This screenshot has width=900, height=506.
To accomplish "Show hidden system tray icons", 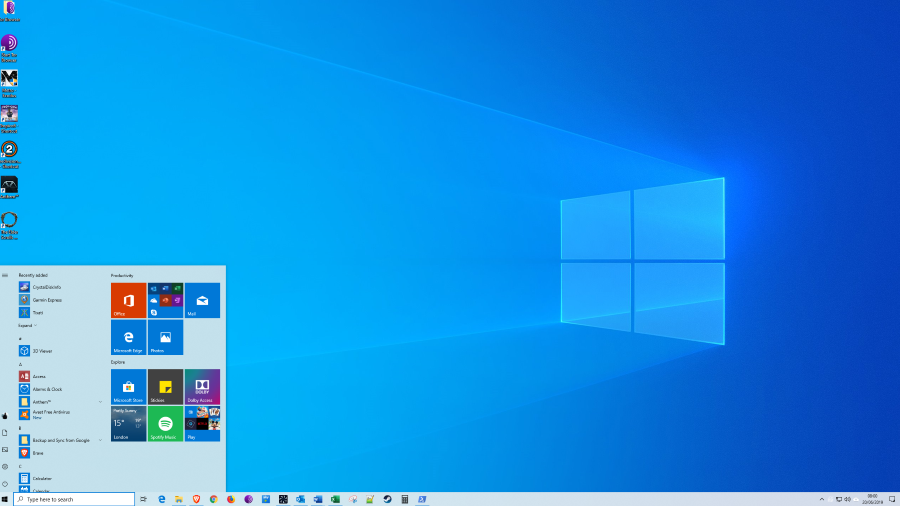I will click(821, 500).
